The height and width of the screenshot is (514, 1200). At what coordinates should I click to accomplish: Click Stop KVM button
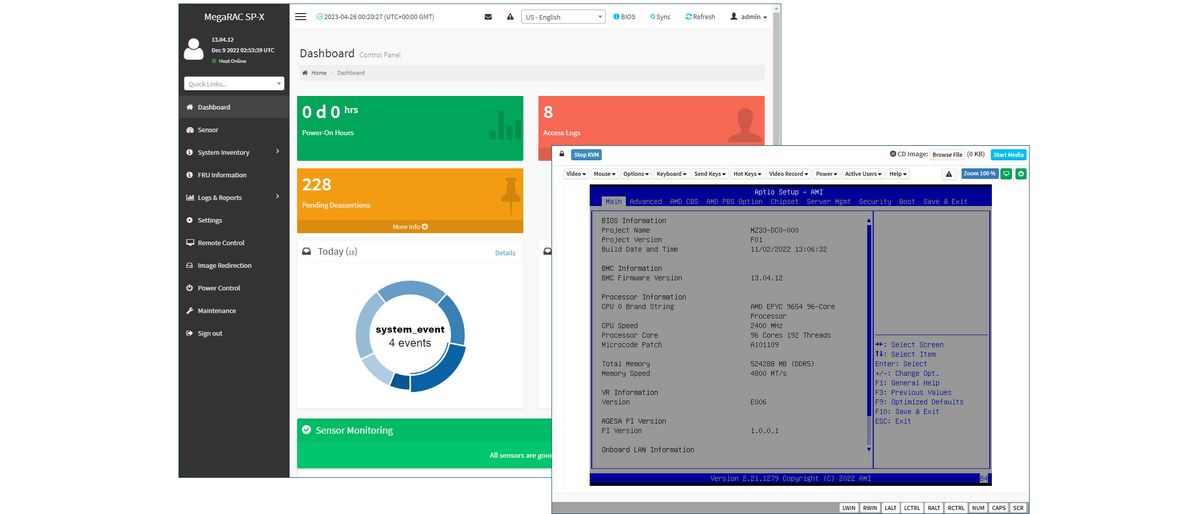pyautogui.click(x=587, y=154)
